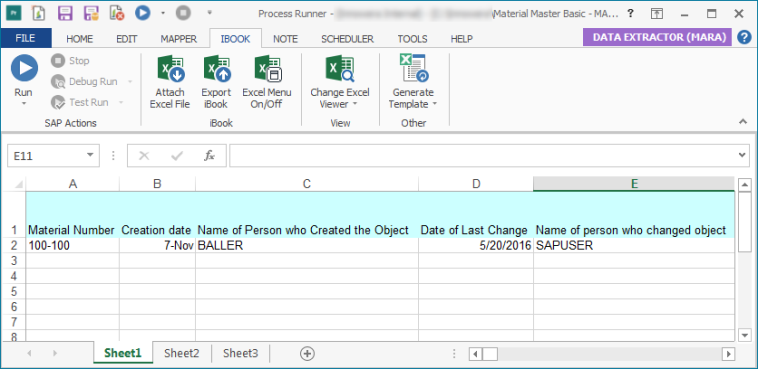
Task: Select column A header
Action: tap(73, 184)
